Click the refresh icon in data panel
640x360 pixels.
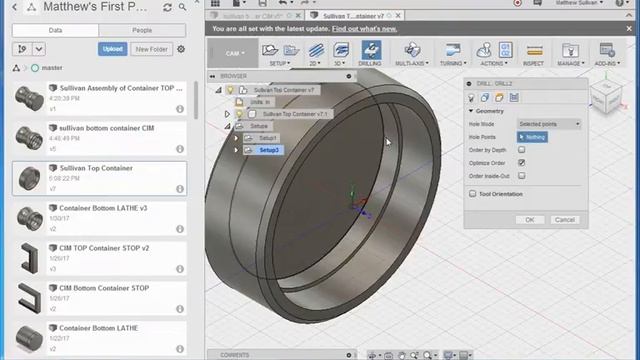tap(167, 7)
